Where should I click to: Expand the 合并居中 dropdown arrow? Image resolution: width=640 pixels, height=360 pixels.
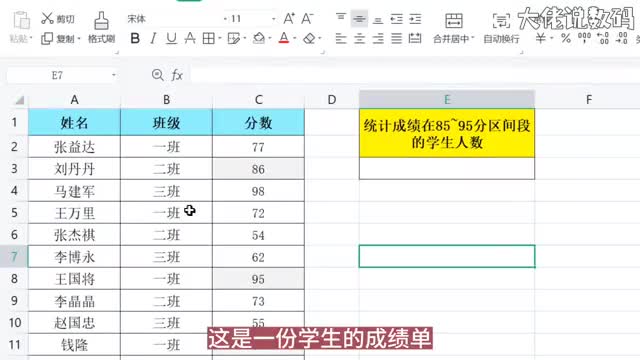(x=473, y=39)
